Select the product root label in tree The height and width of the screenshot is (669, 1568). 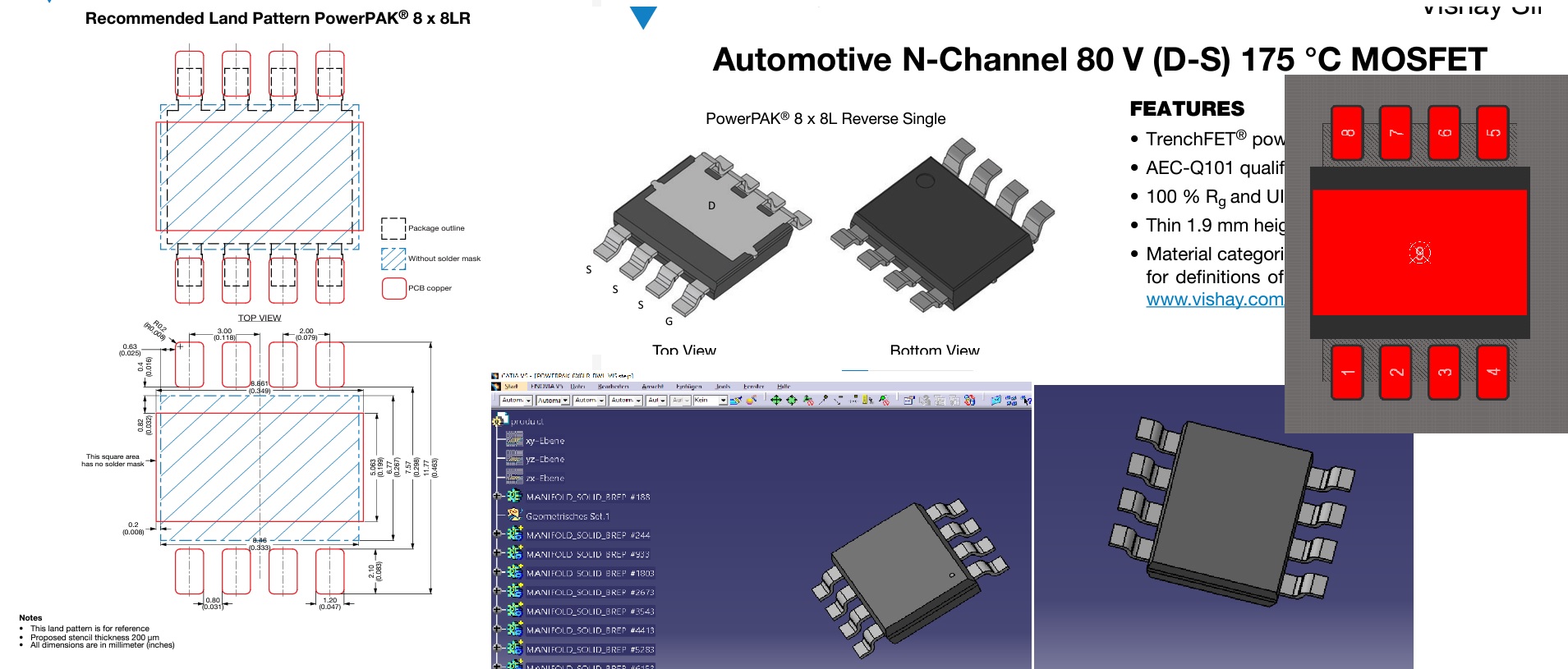point(527,421)
